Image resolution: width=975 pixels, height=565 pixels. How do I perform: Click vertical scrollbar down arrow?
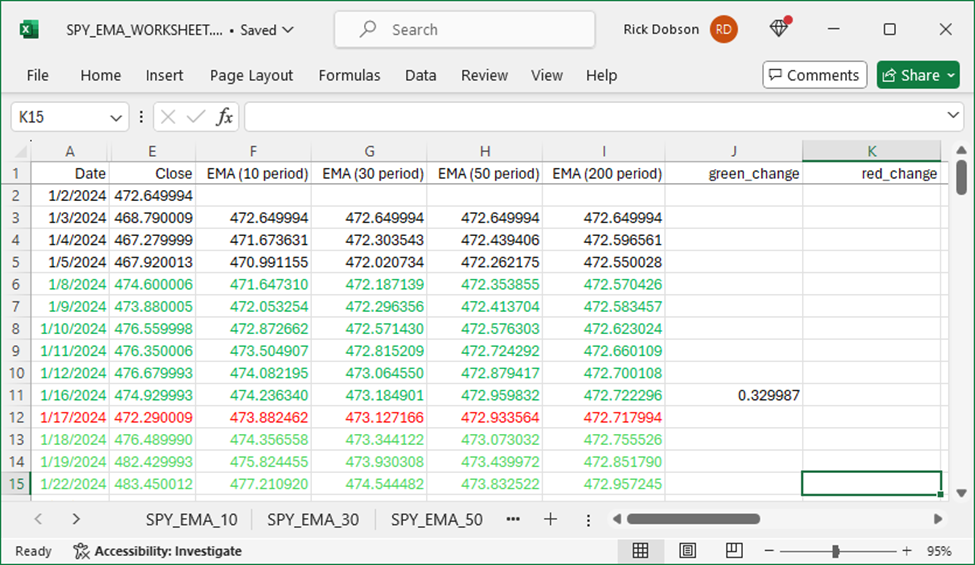961,493
